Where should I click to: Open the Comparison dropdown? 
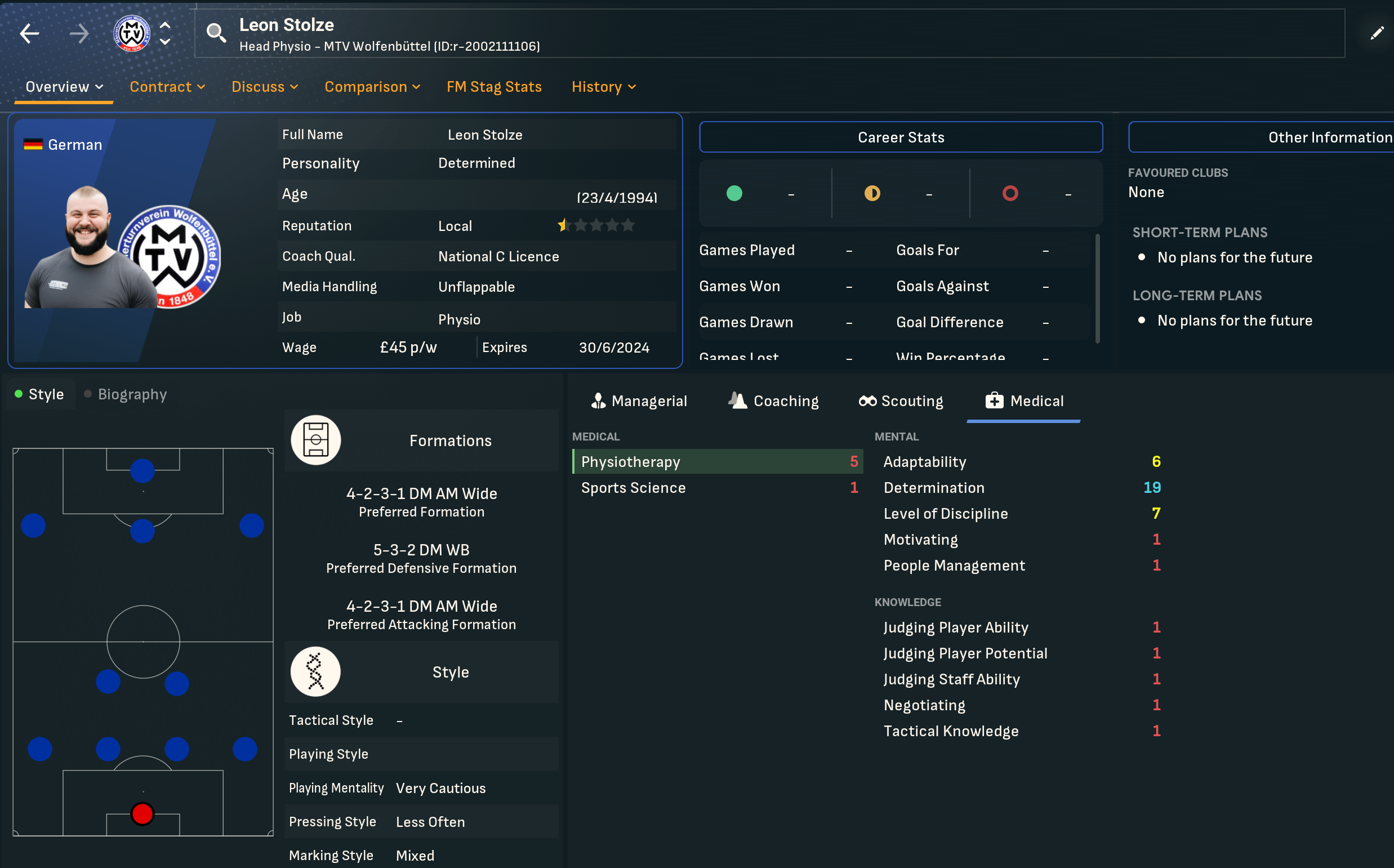pos(372,87)
